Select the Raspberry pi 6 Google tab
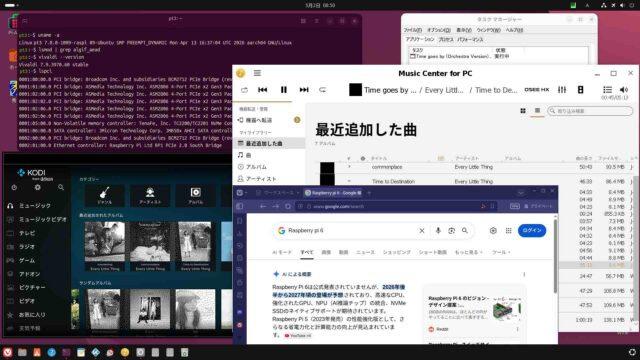The width and height of the screenshot is (640, 360). (x=333, y=193)
